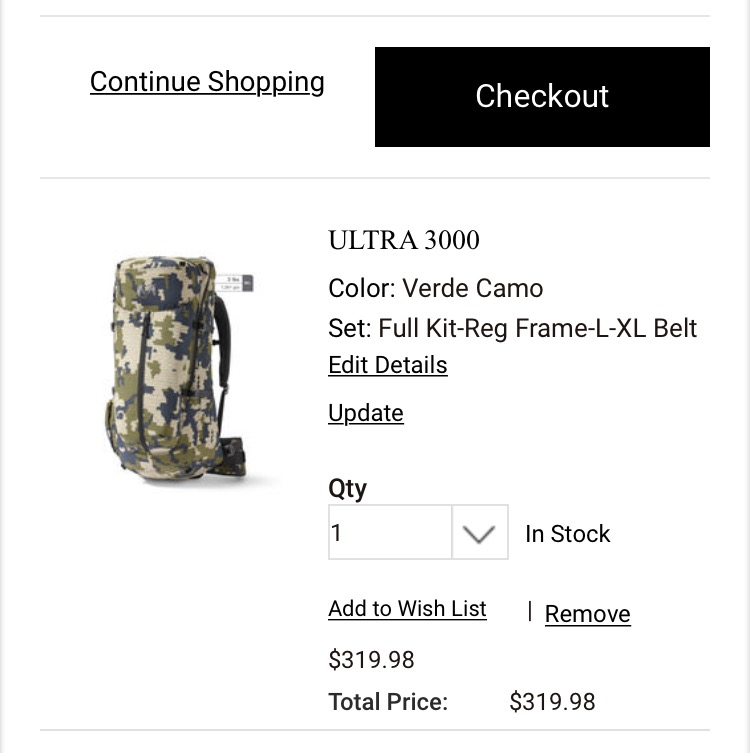Remove the ULTRA 3000 from cart
750x753 pixels.
(588, 614)
